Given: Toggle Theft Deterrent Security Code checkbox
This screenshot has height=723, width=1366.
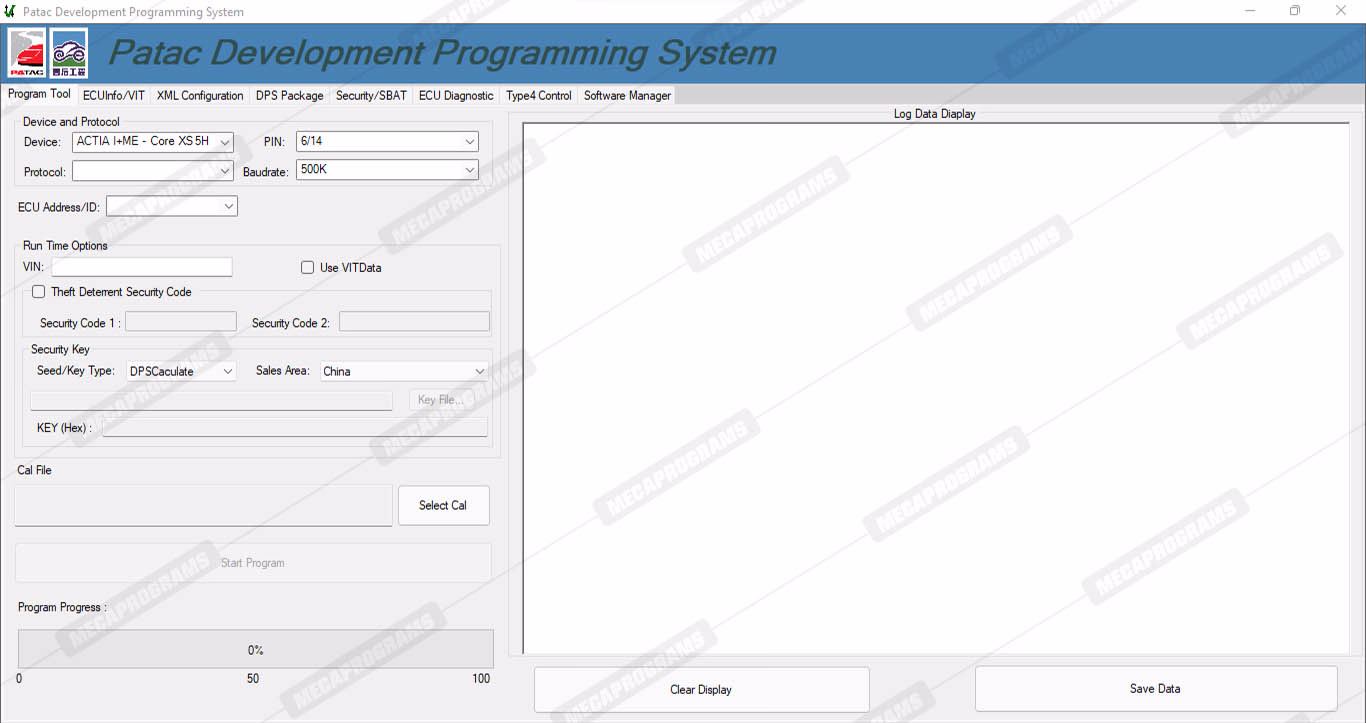Looking at the screenshot, I should click(39, 292).
